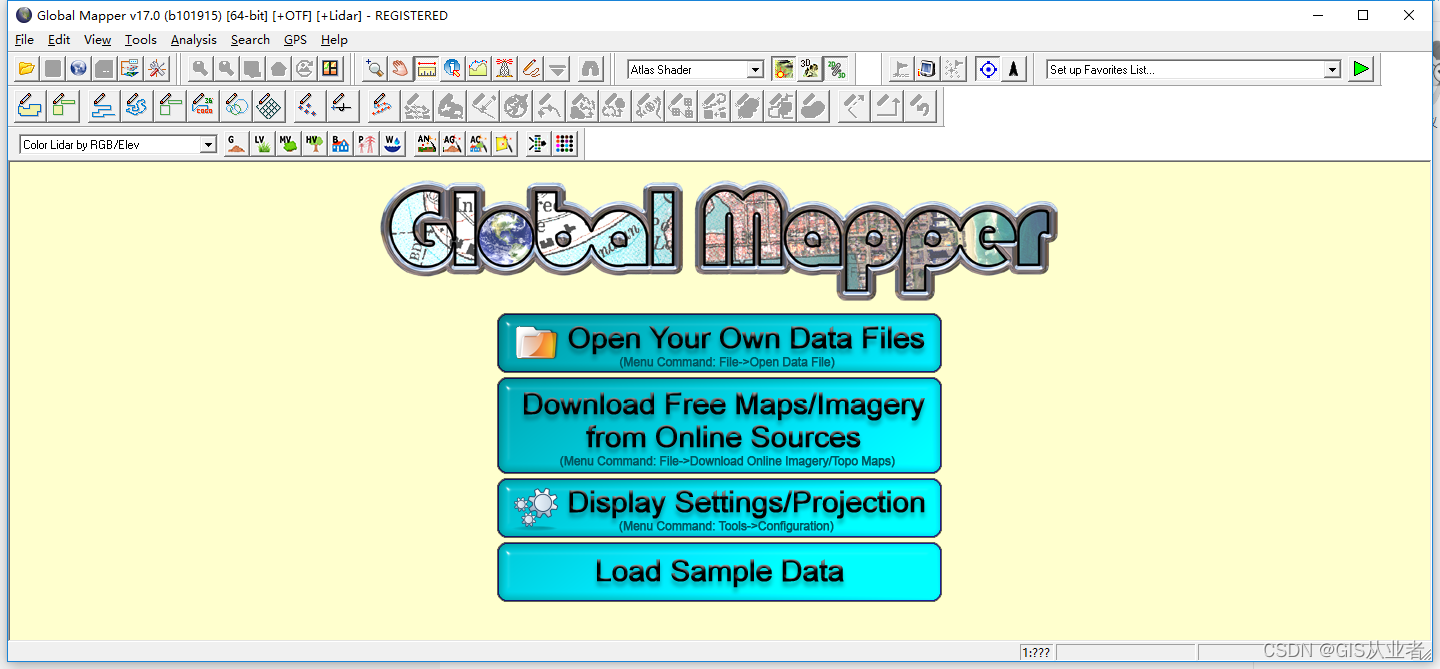Open the GPS menu

pos(296,40)
